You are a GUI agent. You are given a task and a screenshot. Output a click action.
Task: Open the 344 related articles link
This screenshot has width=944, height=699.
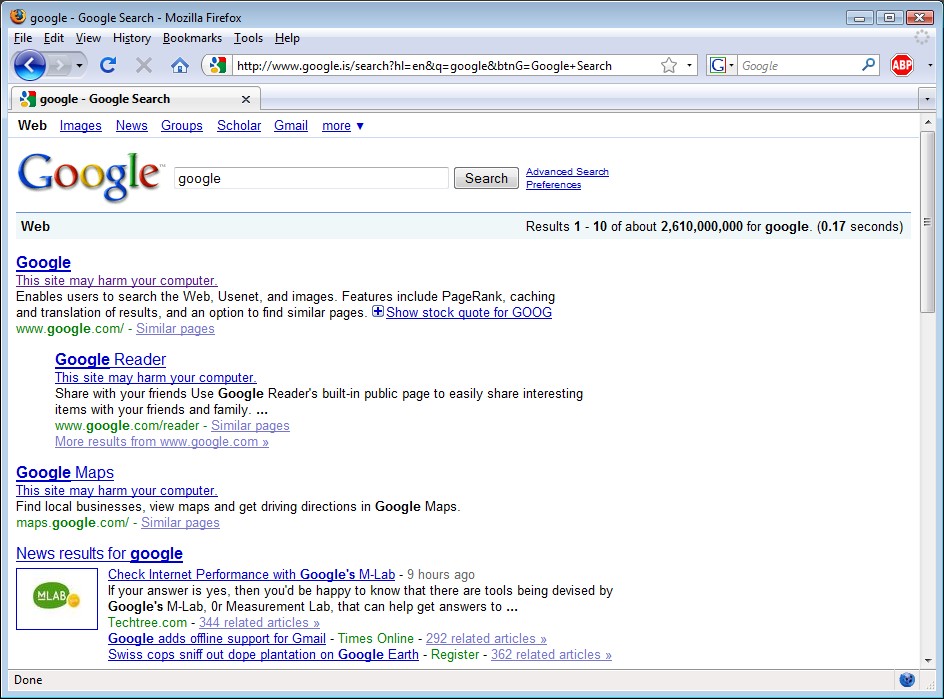coord(259,623)
